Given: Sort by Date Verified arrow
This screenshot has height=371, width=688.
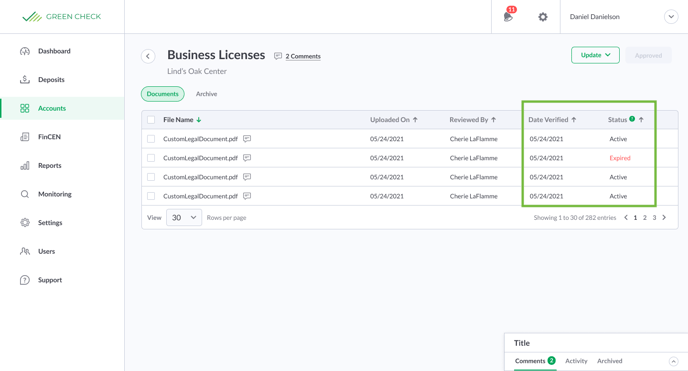Looking at the screenshot, I should click(x=574, y=120).
